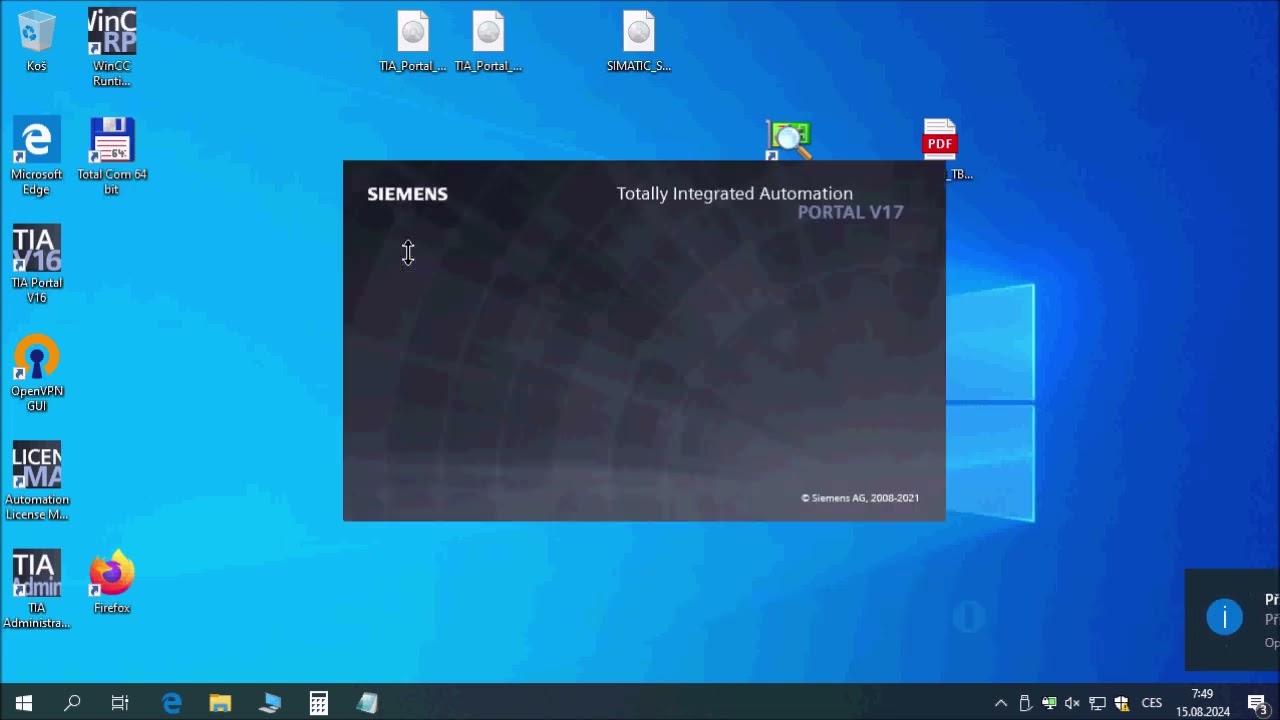Select the WinCC Runtime desktop shortcut
Image resolution: width=1280 pixels, height=720 pixels.
pyautogui.click(x=112, y=46)
